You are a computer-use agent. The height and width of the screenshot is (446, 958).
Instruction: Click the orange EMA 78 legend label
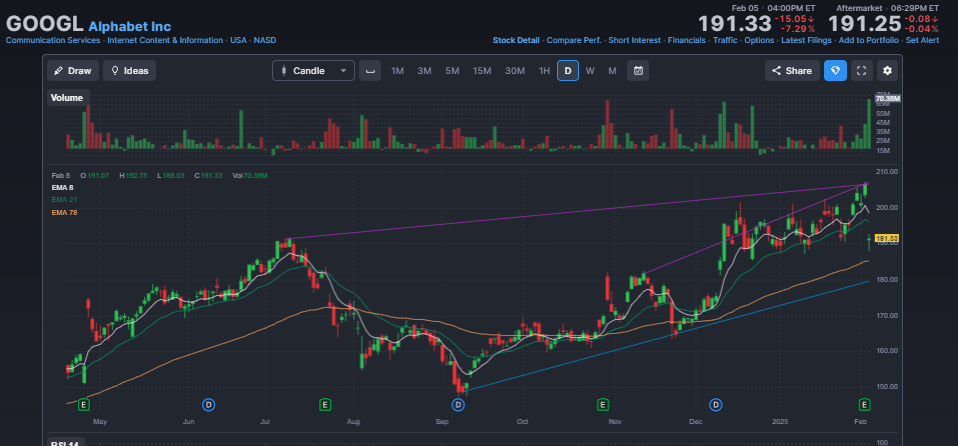pyautogui.click(x=64, y=212)
